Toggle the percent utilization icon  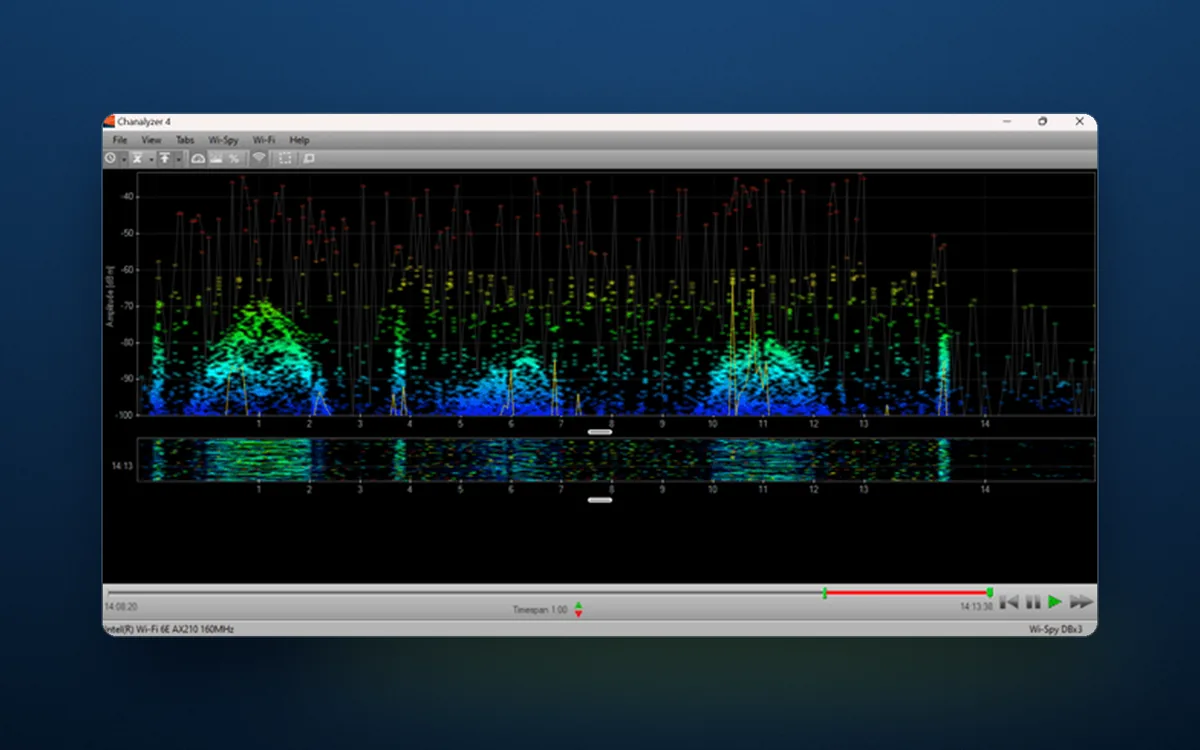[234, 158]
